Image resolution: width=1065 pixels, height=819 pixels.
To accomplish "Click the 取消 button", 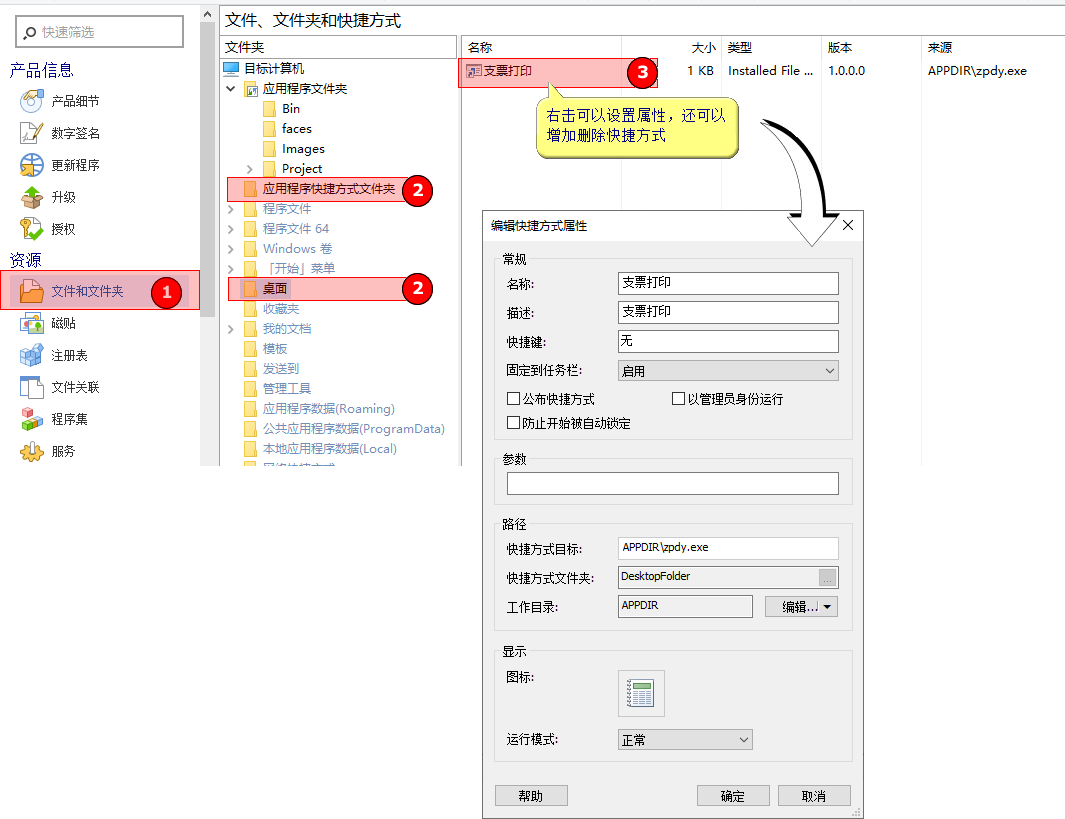I will click(x=813, y=796).
